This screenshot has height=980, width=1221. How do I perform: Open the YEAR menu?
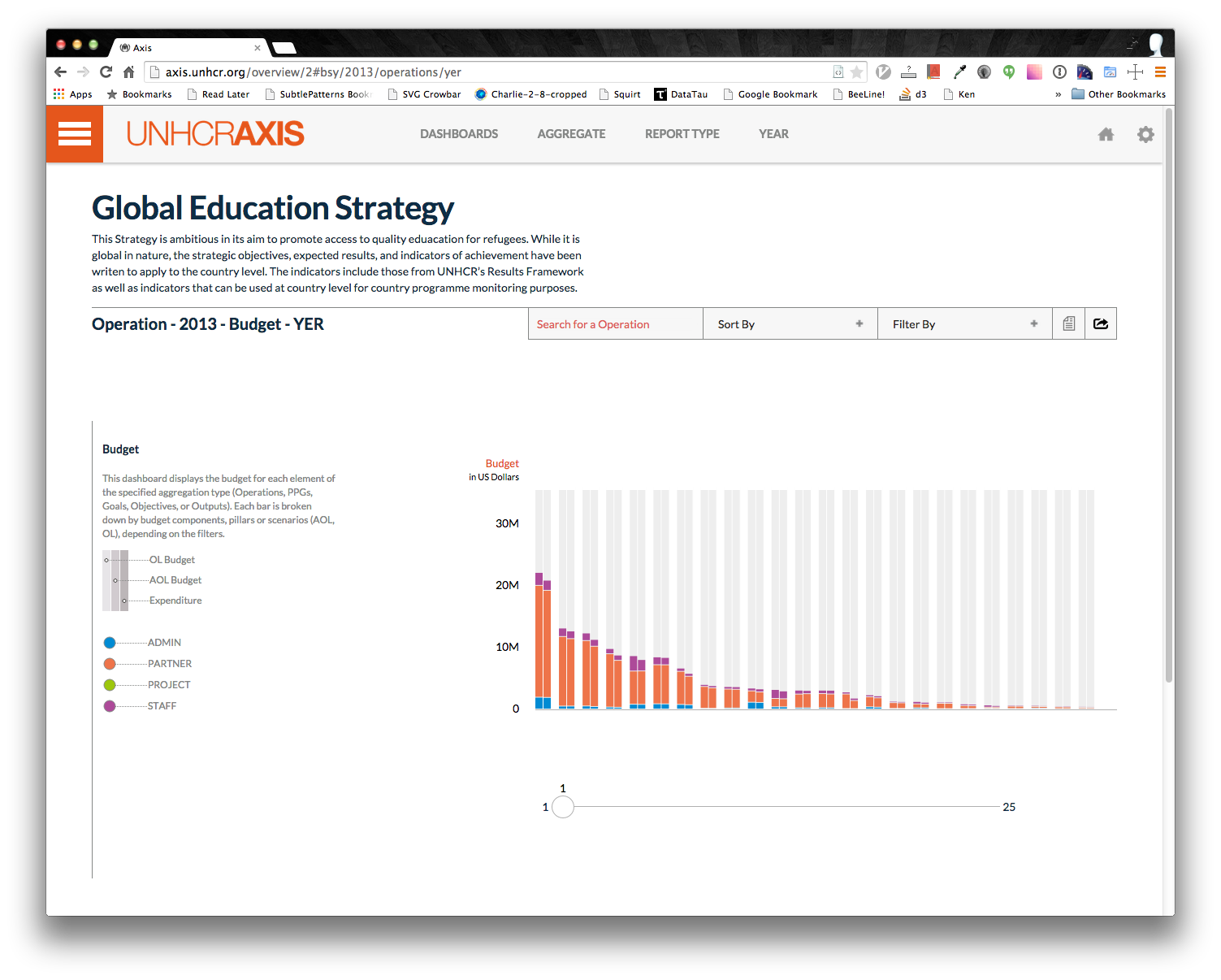tap(773, 134)
